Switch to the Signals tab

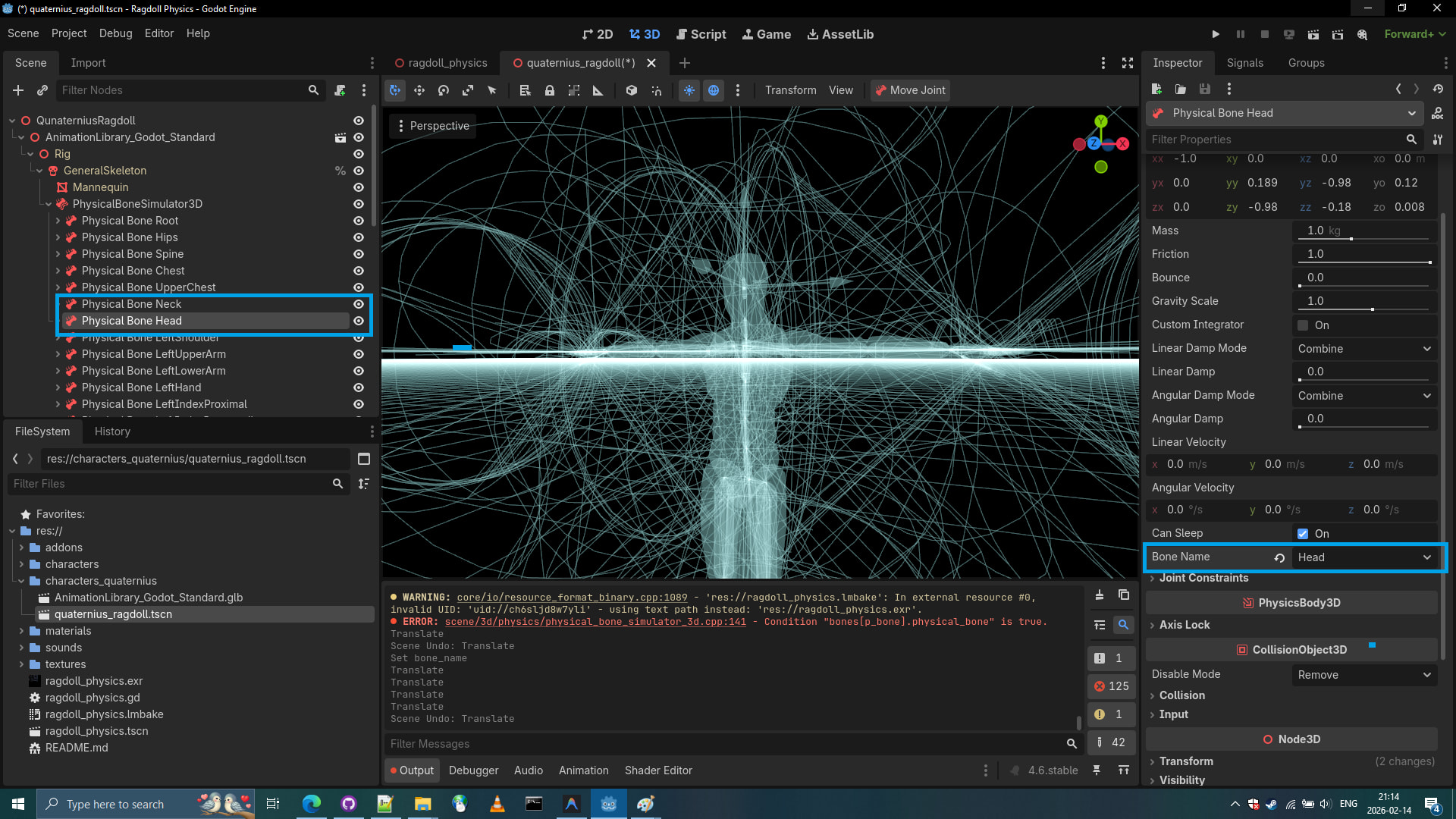pyautogui.click(x=1244, y=63)
